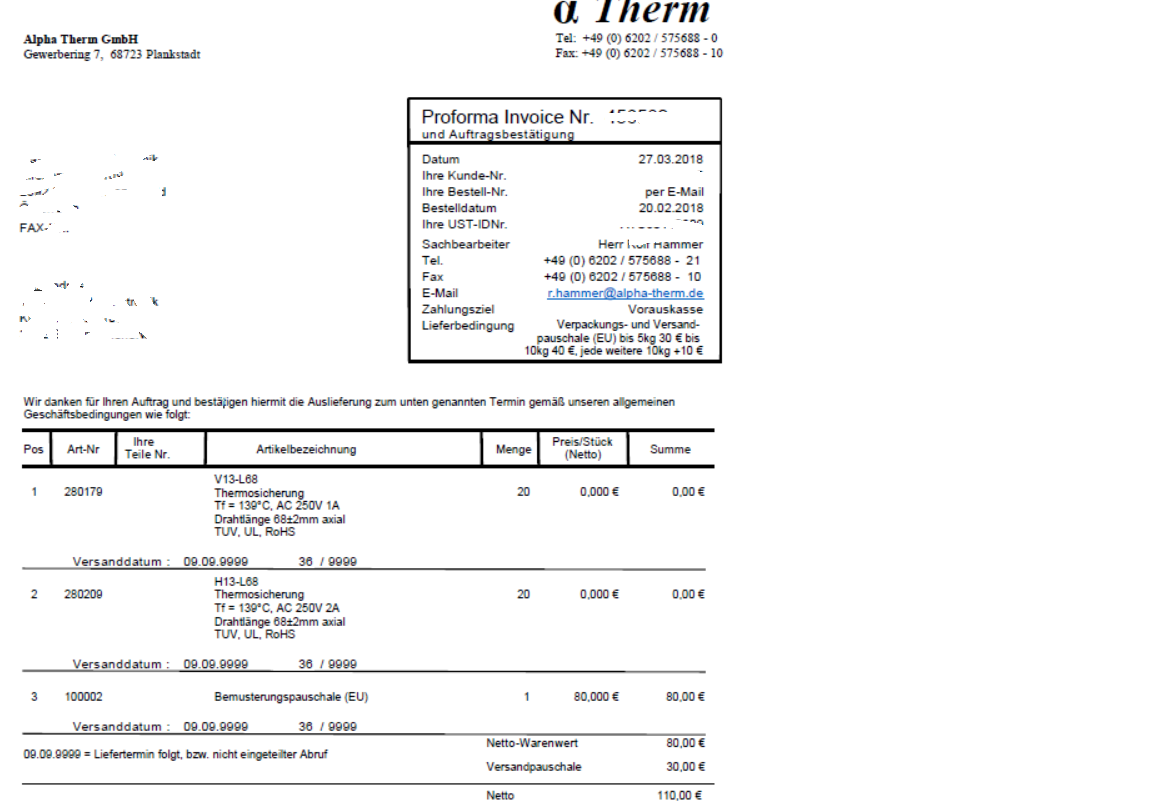Click the Art-Nr column header
This screenshot has height=801, width=1152.
point(83,449)
